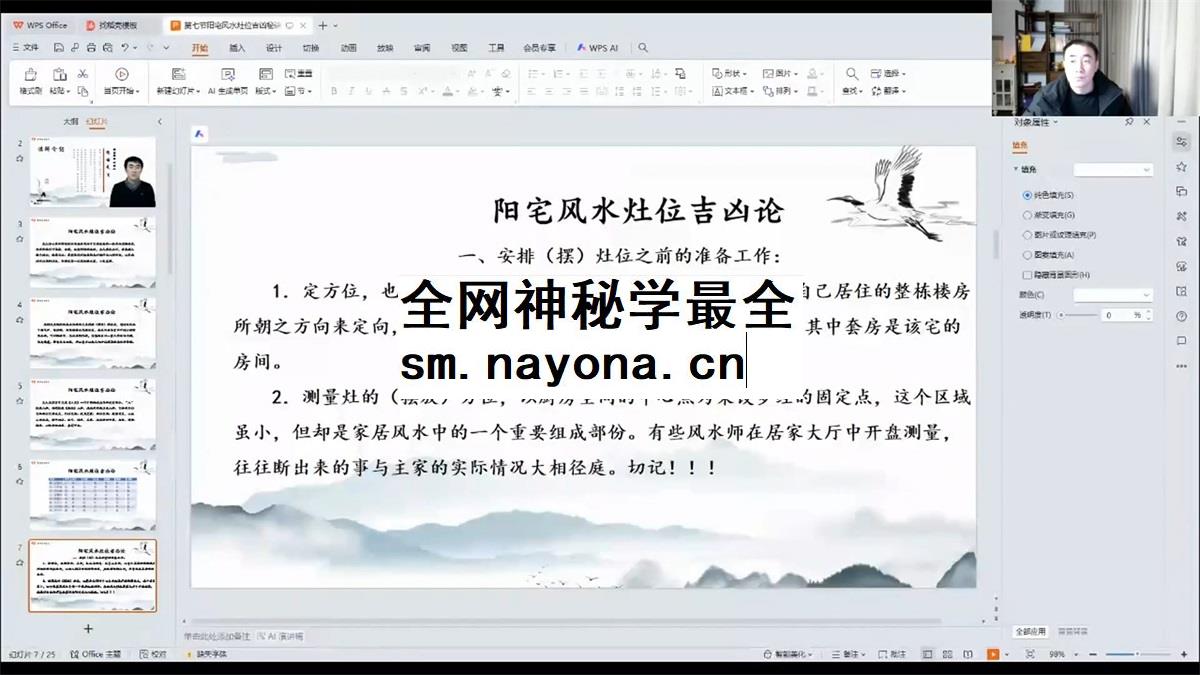The height and width of the screenshot is (675, 1200).
Task: Click the star icon in right sidebar
Action: 1182,166
